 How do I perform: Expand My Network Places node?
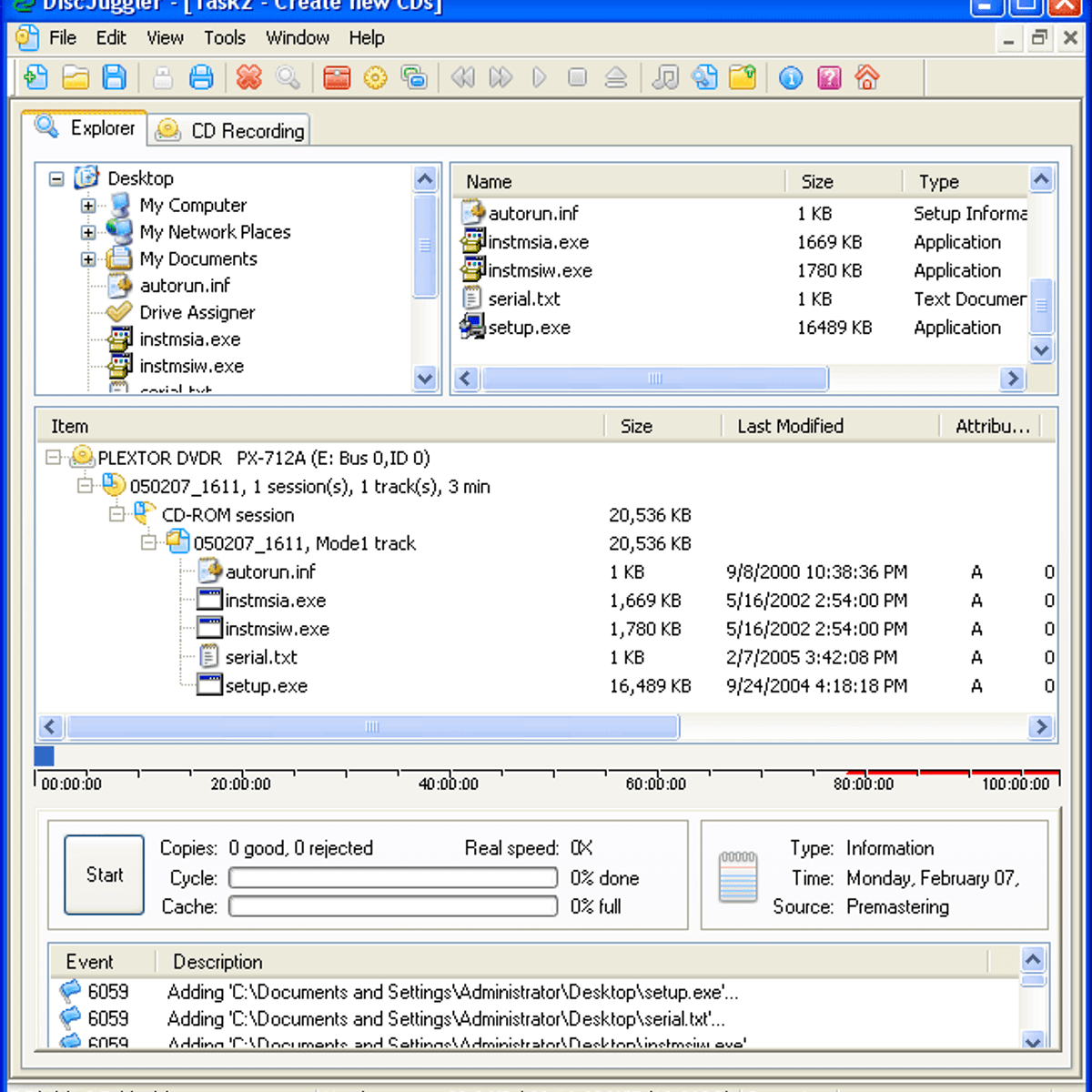[x=88, y=232]
